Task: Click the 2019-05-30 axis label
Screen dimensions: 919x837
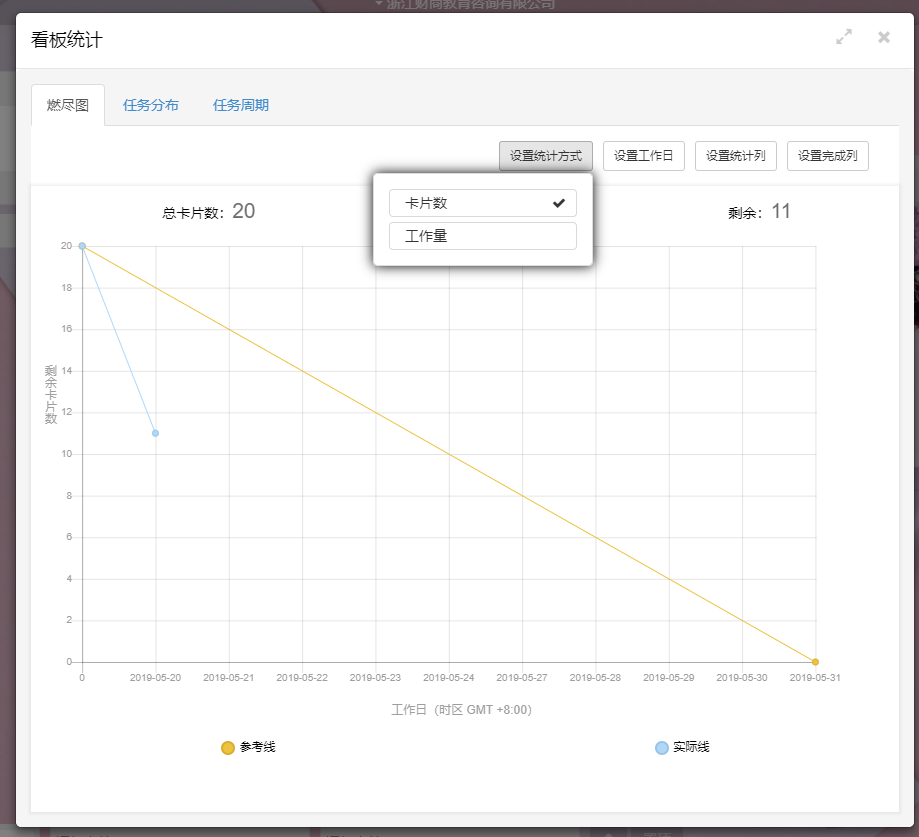Action: (742, 678)
